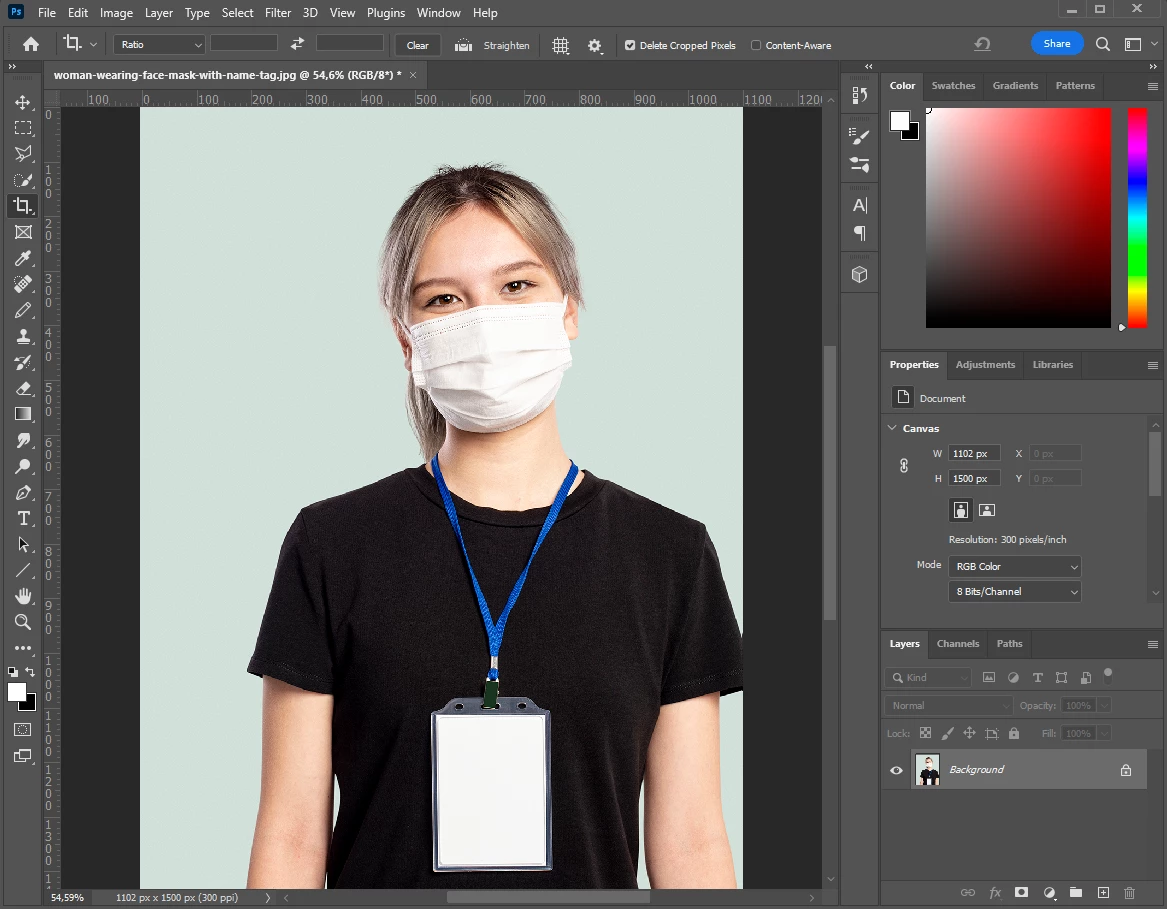Open the 8 Bits/Channel dropdown
The width and height of the screenshot is (1167, 909).
(x=1014, y=592)
